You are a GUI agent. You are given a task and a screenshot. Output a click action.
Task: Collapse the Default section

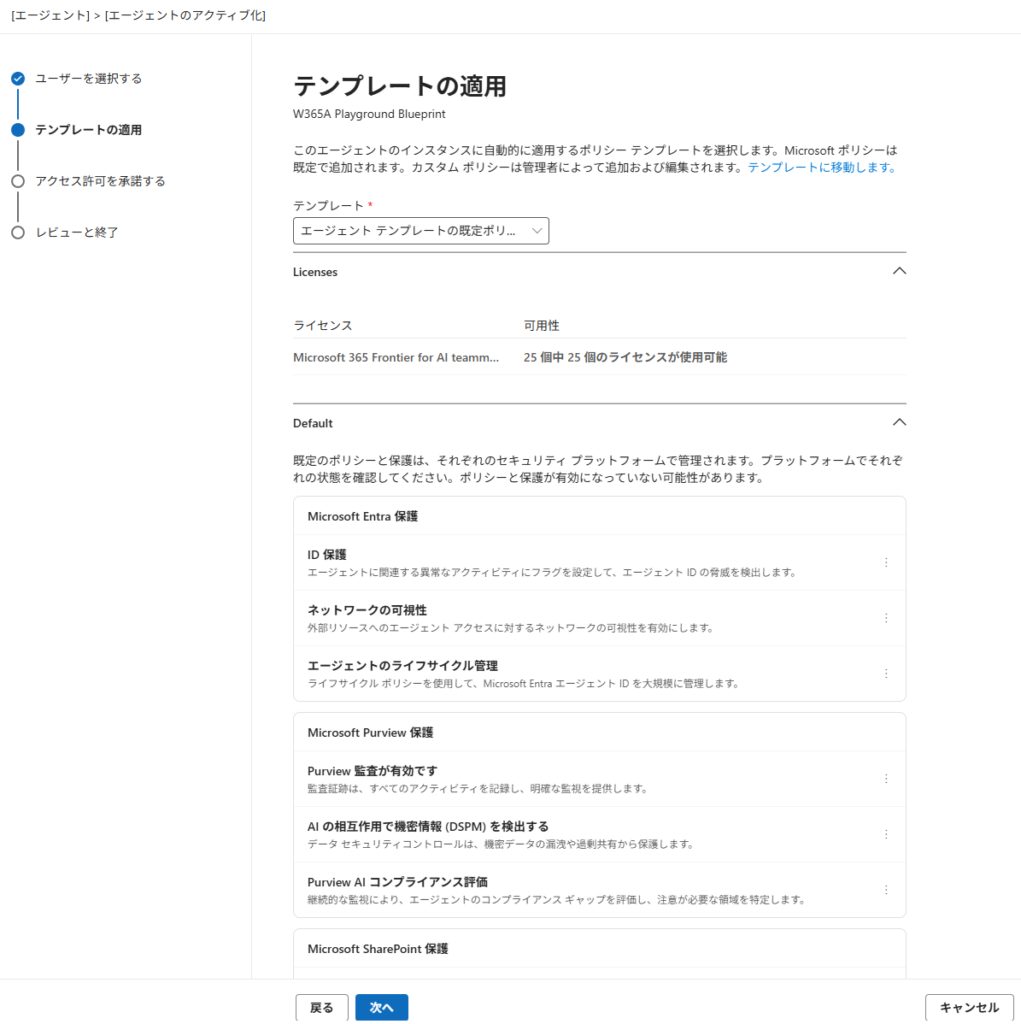pos(899,423)
